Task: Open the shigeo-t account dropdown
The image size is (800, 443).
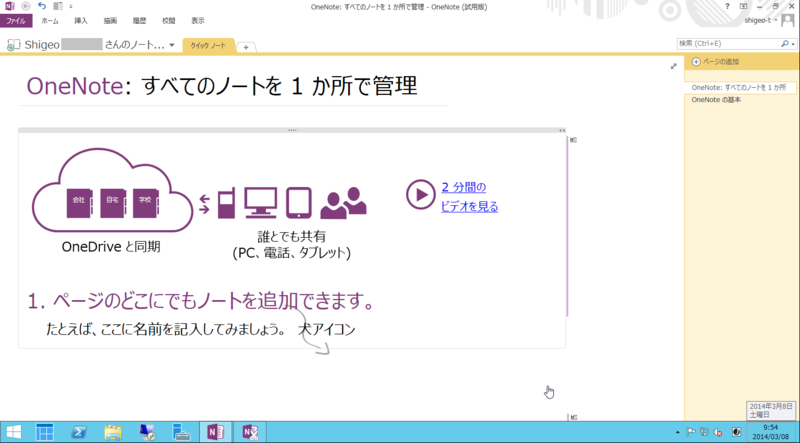Action: point(761,20)
